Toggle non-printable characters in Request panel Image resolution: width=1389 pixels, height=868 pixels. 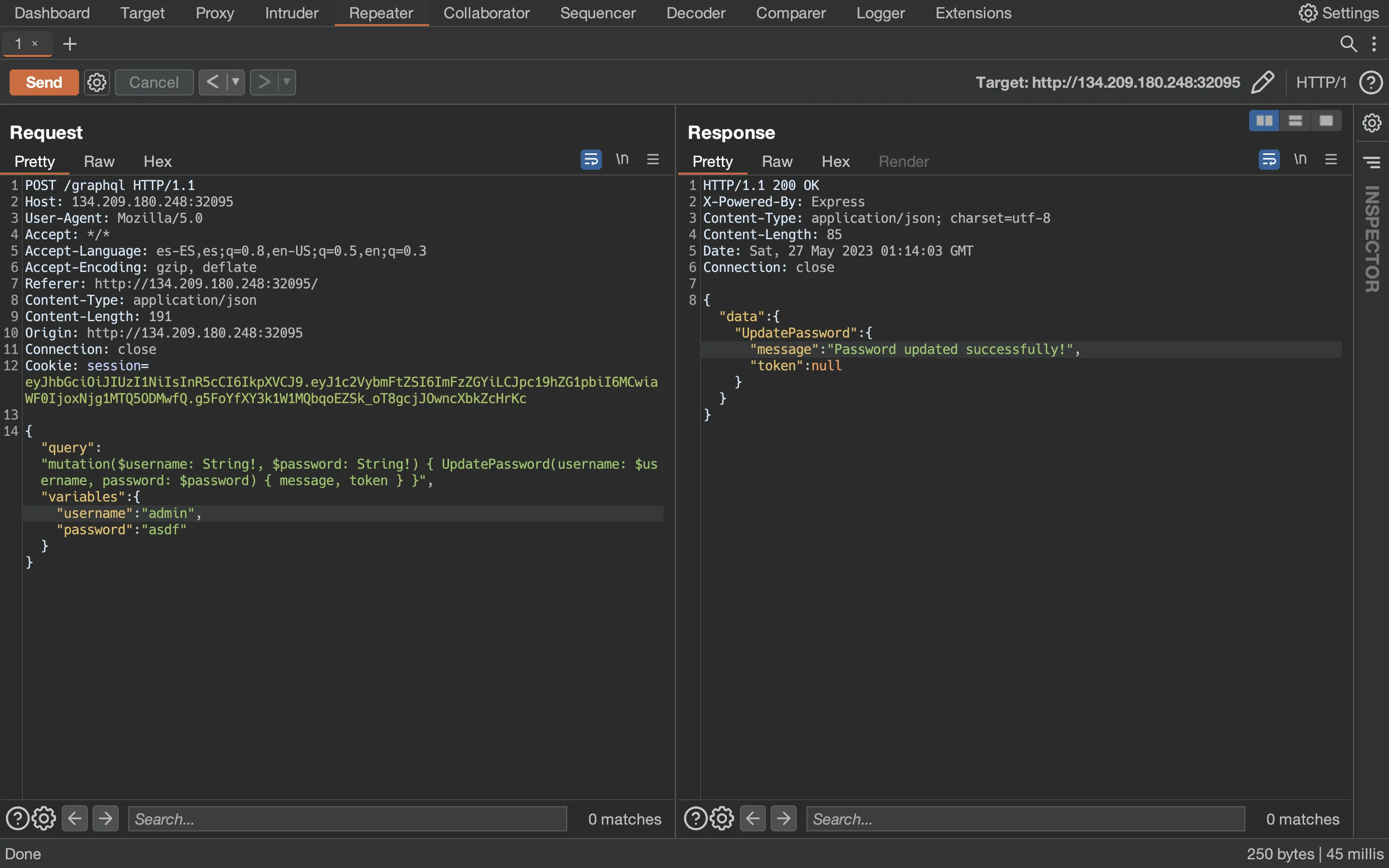point(622,159)
